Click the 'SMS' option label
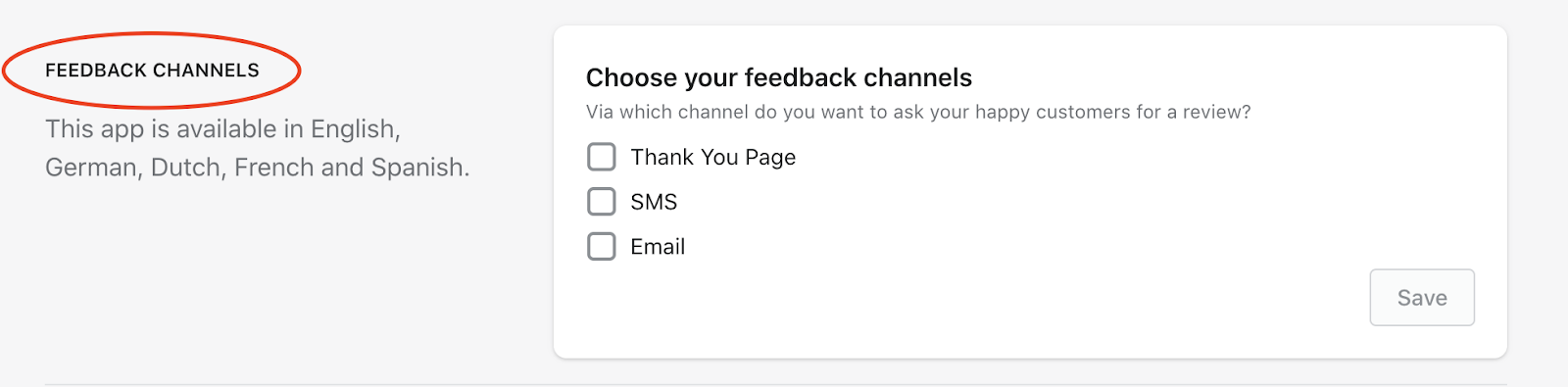This screenshot has height=387, width=1568. point(654,202)
